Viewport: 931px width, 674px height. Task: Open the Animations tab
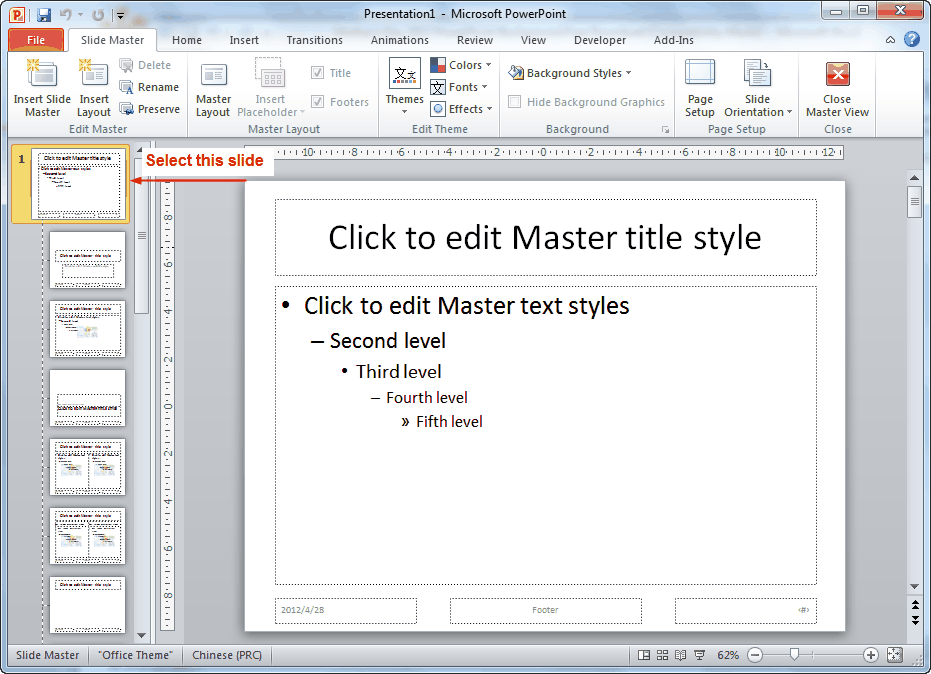(x=400, y=40)
